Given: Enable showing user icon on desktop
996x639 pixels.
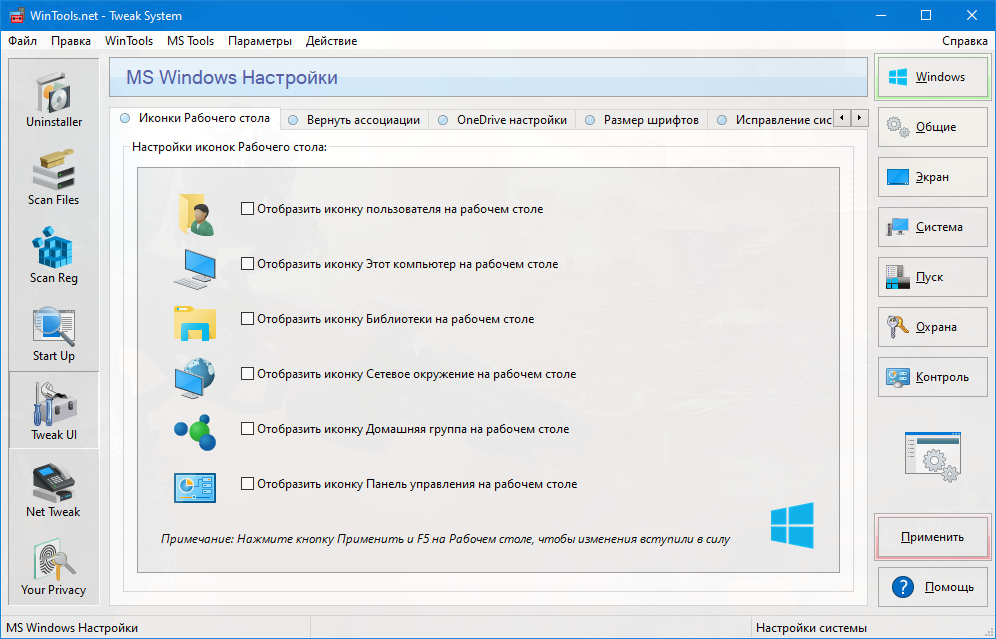Looking at the screenshot, I should click(247, 208).
